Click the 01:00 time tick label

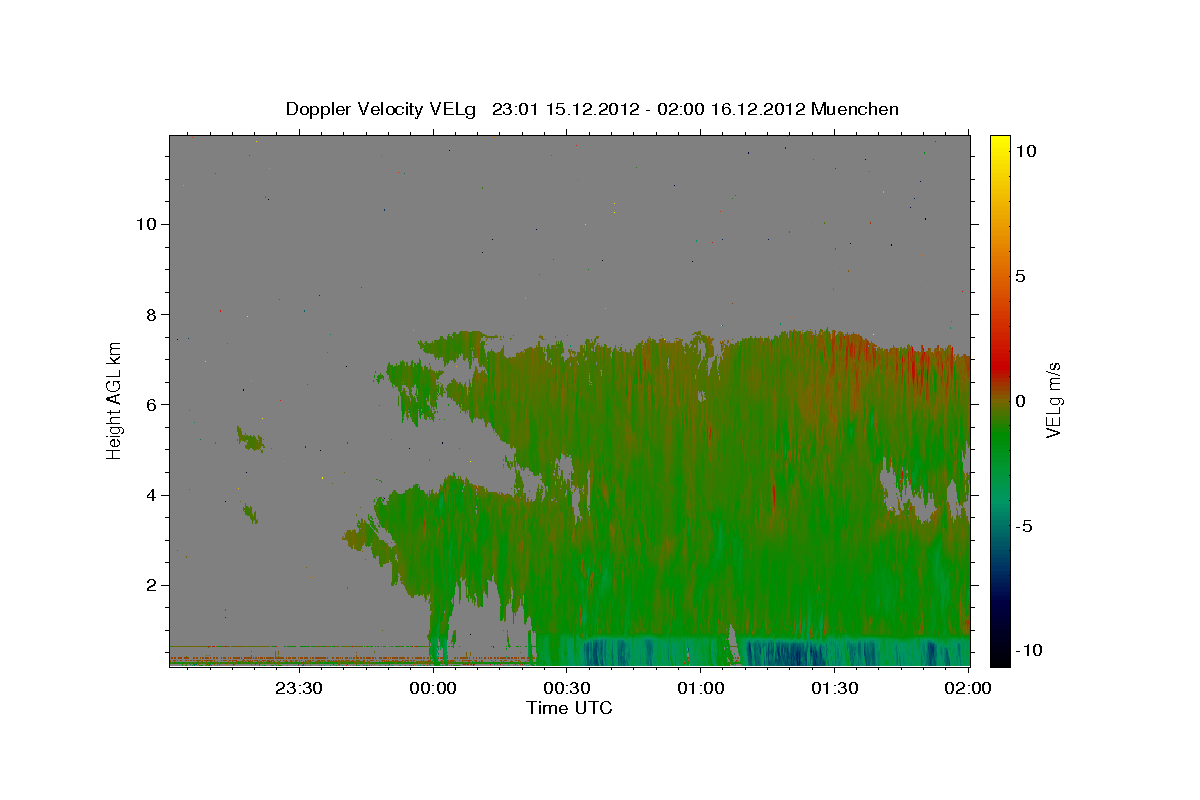point(701,688)
